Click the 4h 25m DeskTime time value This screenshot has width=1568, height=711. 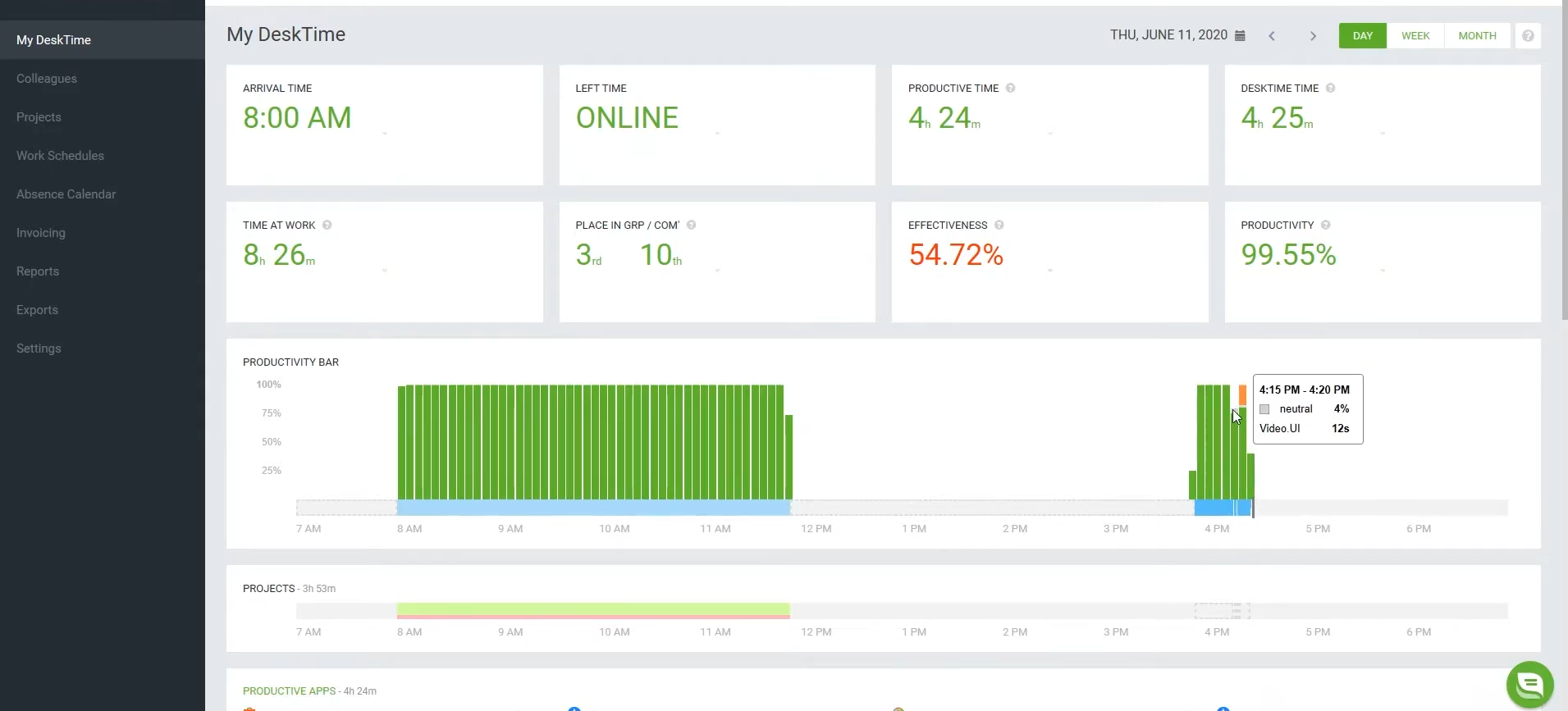click(1277, 118)
